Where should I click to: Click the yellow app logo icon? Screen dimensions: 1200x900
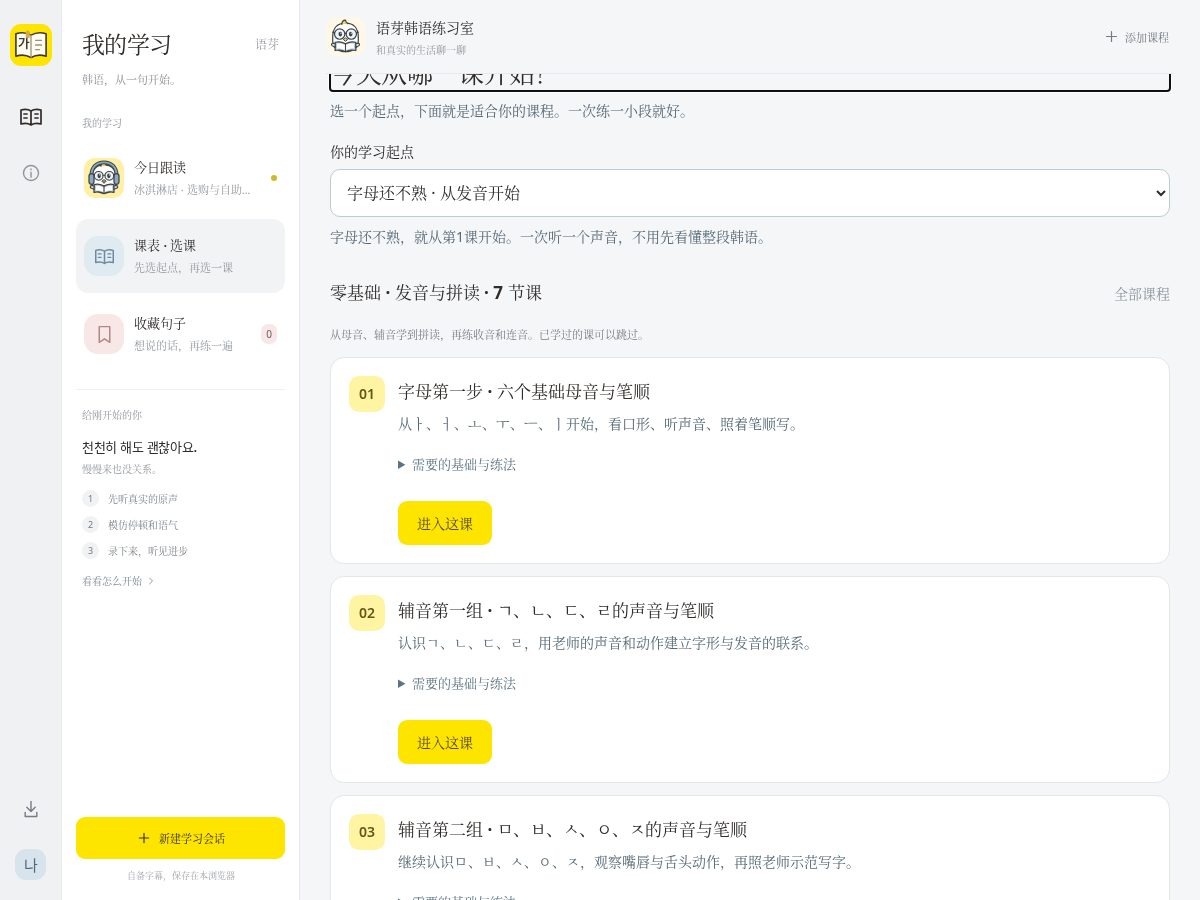[31, 45]
